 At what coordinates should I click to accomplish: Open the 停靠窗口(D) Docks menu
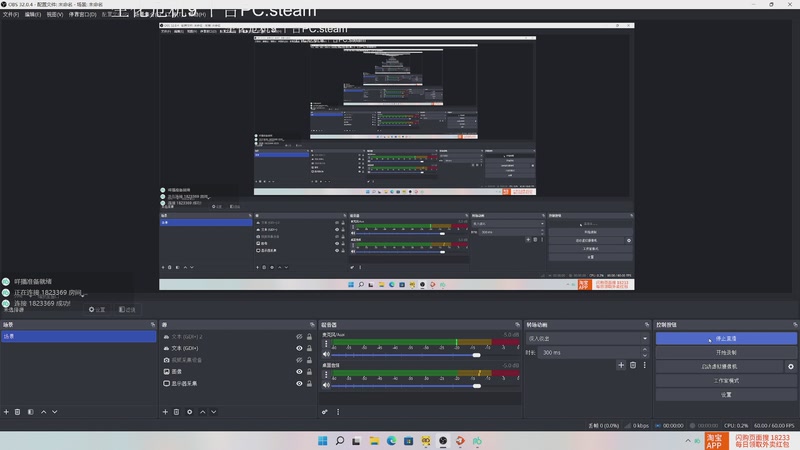82,14
